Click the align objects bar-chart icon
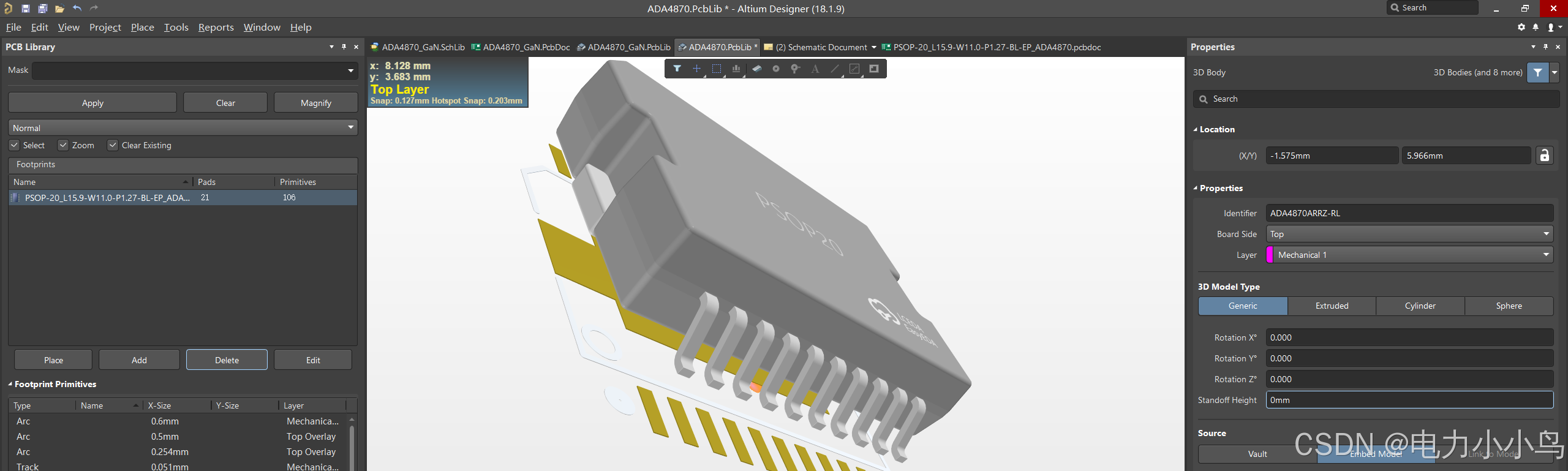 [736, 69]
